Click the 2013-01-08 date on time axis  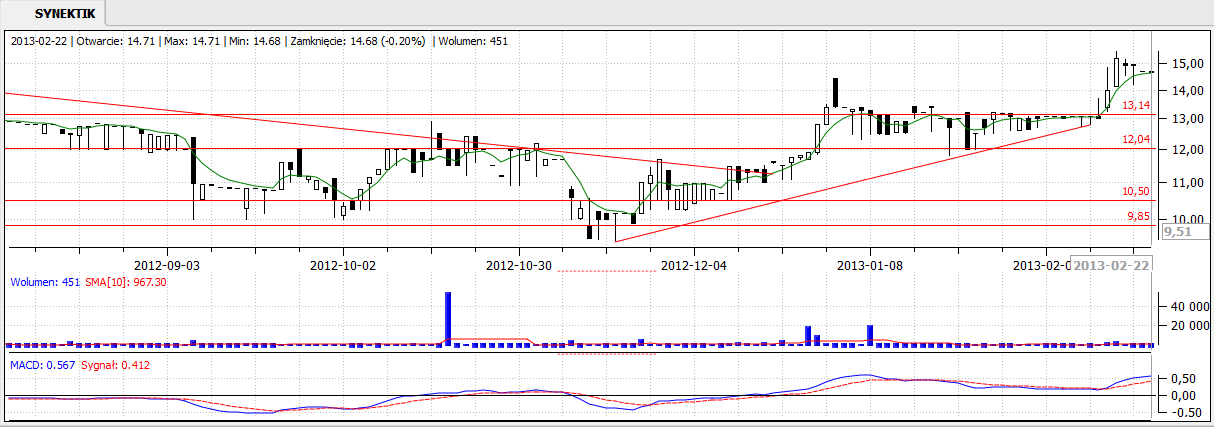(x=870, y=265)
